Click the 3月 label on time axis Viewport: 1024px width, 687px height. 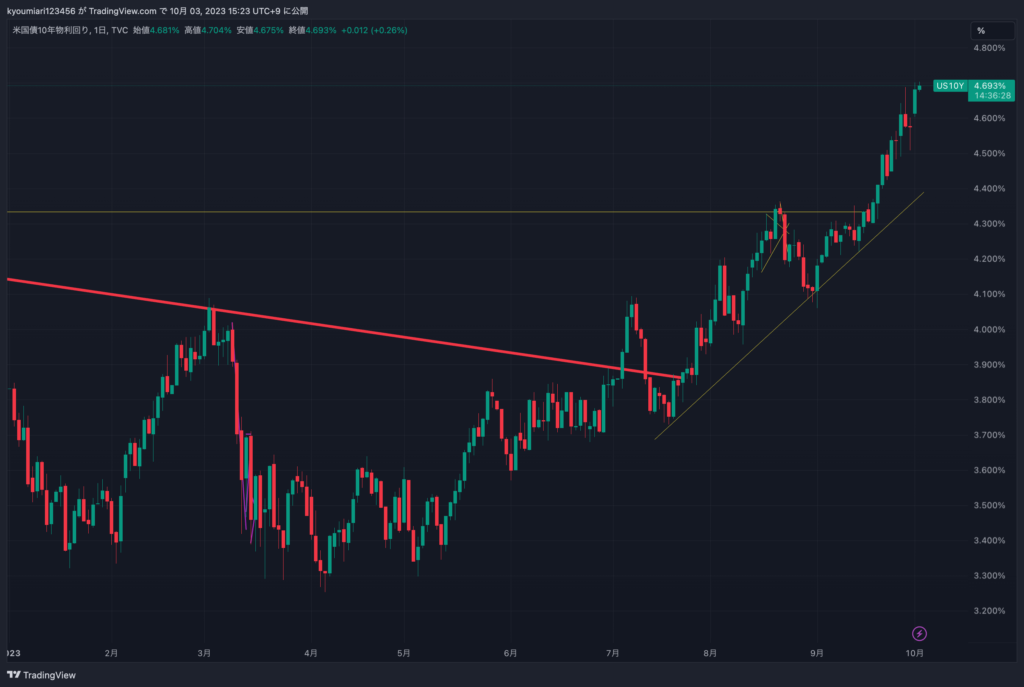[x=204, y=653]
